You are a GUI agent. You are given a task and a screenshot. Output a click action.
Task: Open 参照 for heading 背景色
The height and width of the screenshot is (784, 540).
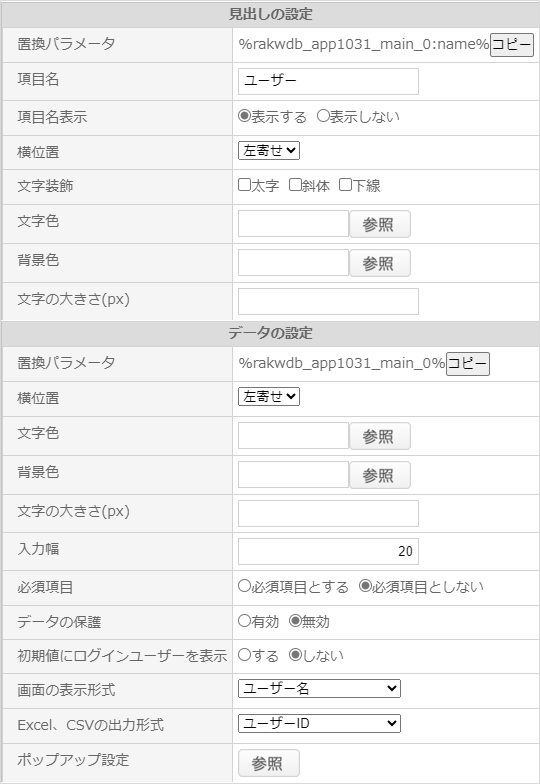[380, 263]
